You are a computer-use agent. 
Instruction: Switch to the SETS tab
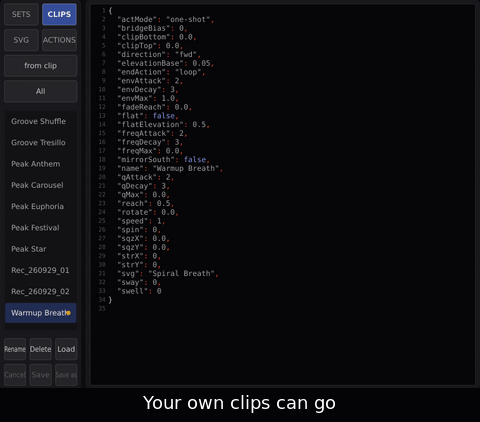21,14
